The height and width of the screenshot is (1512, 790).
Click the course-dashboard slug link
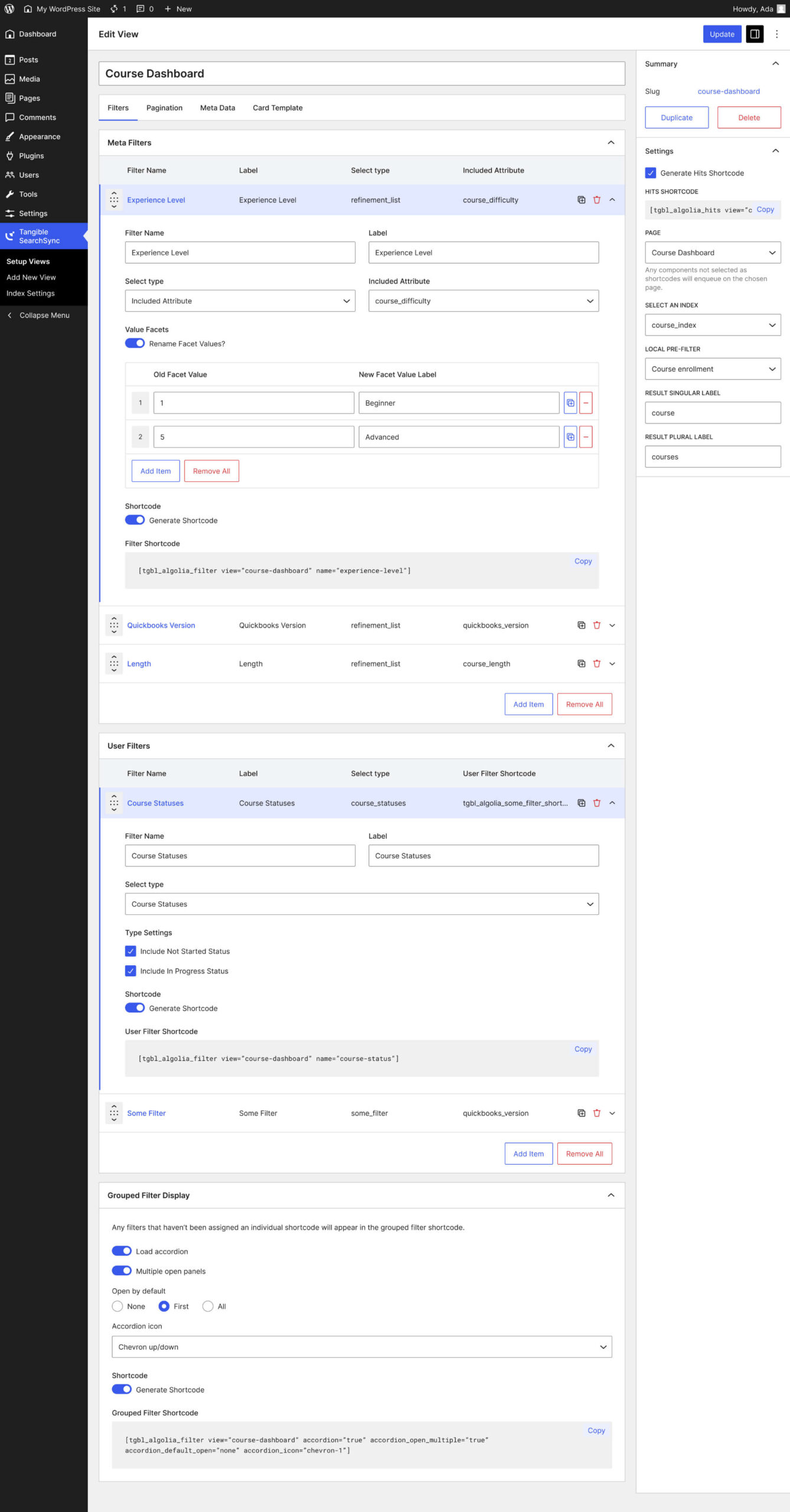pos(729,92)
